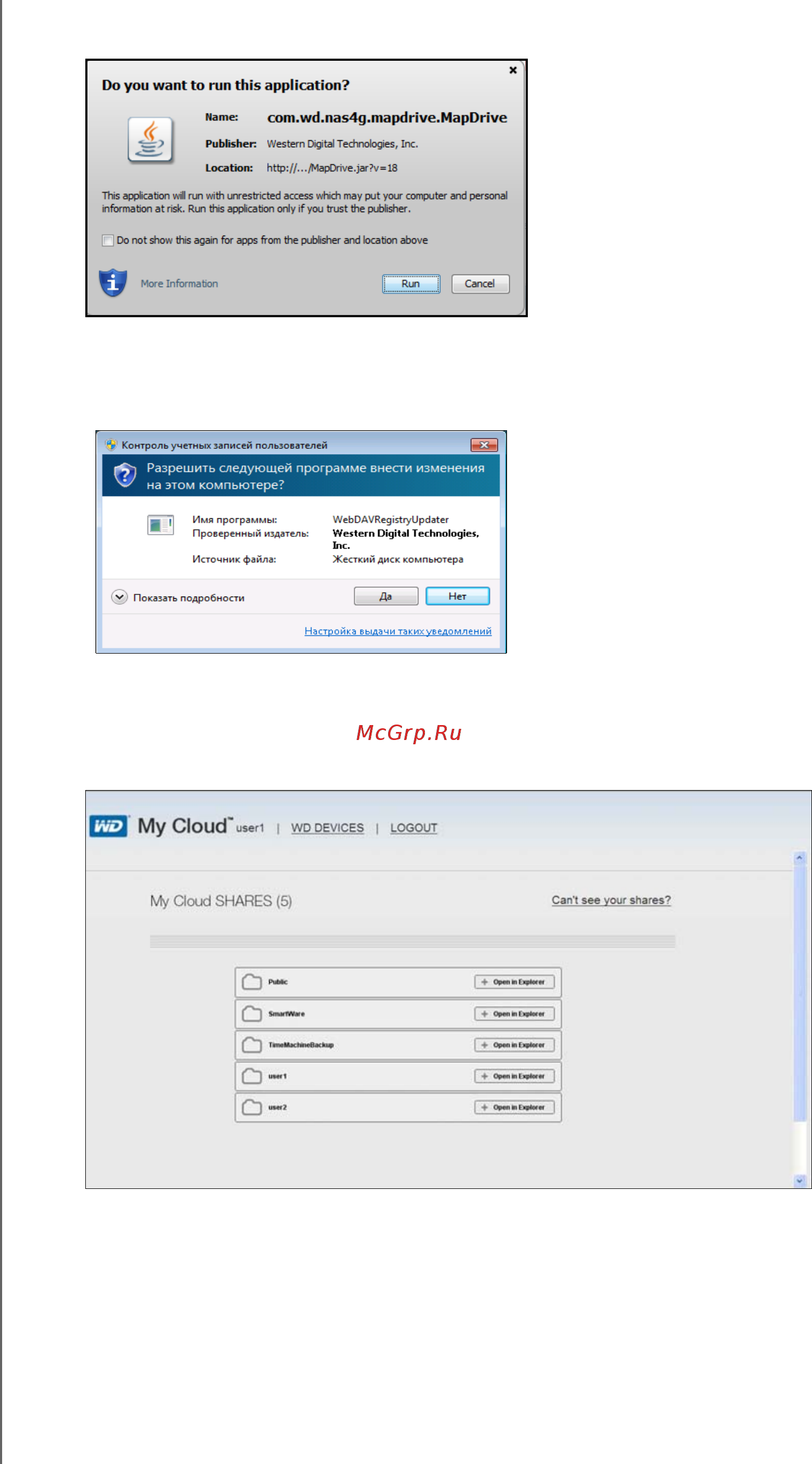The width and height of the screenshot is (812, 1464).
Task: Open user1 share in Explorer
Action: (x=514, y=1076)
